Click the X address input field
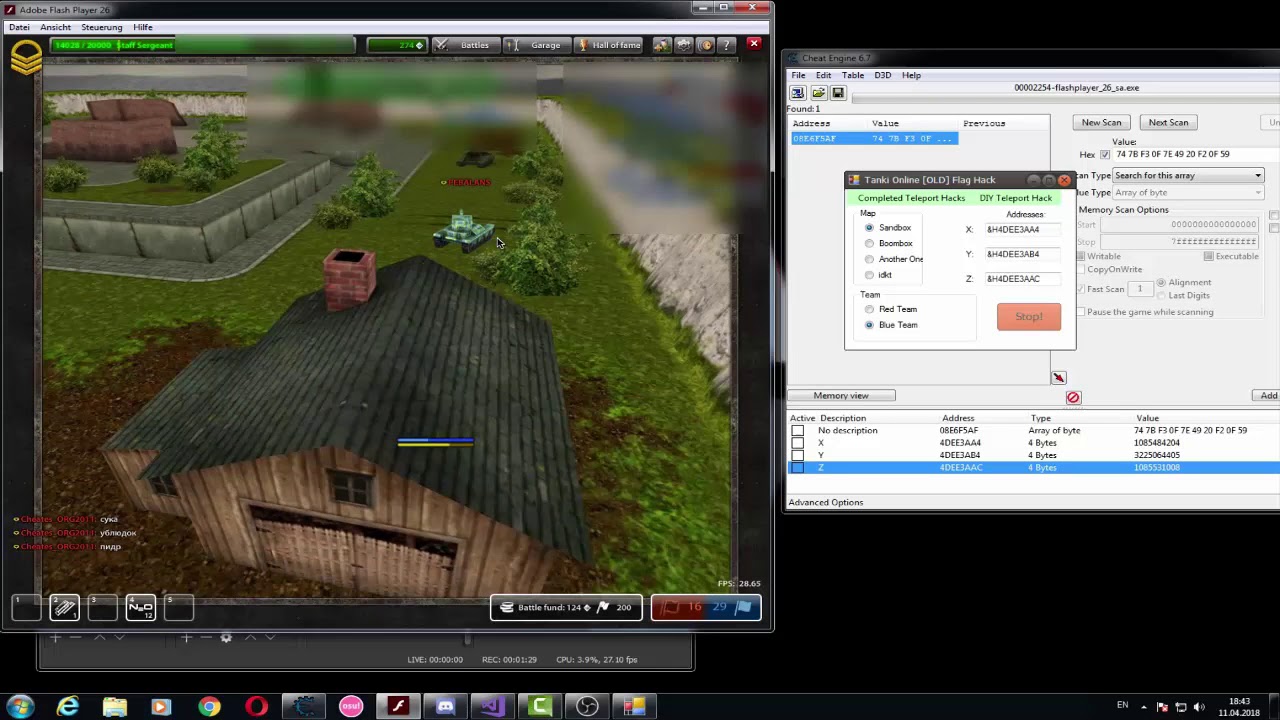 tap(1024, 230)
